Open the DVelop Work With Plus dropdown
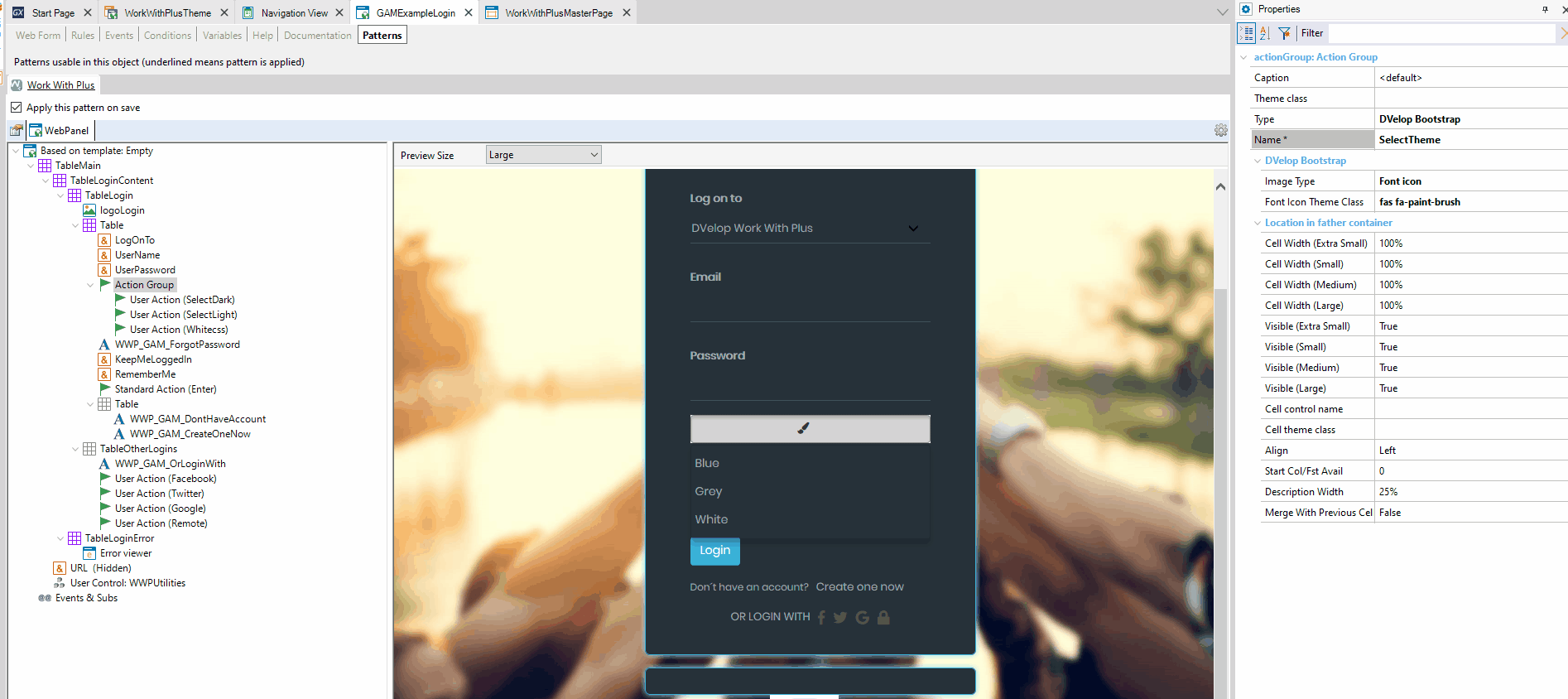The width and height of the screenshot is (1568, 699). pyautogui.click(x=810, y=229)
